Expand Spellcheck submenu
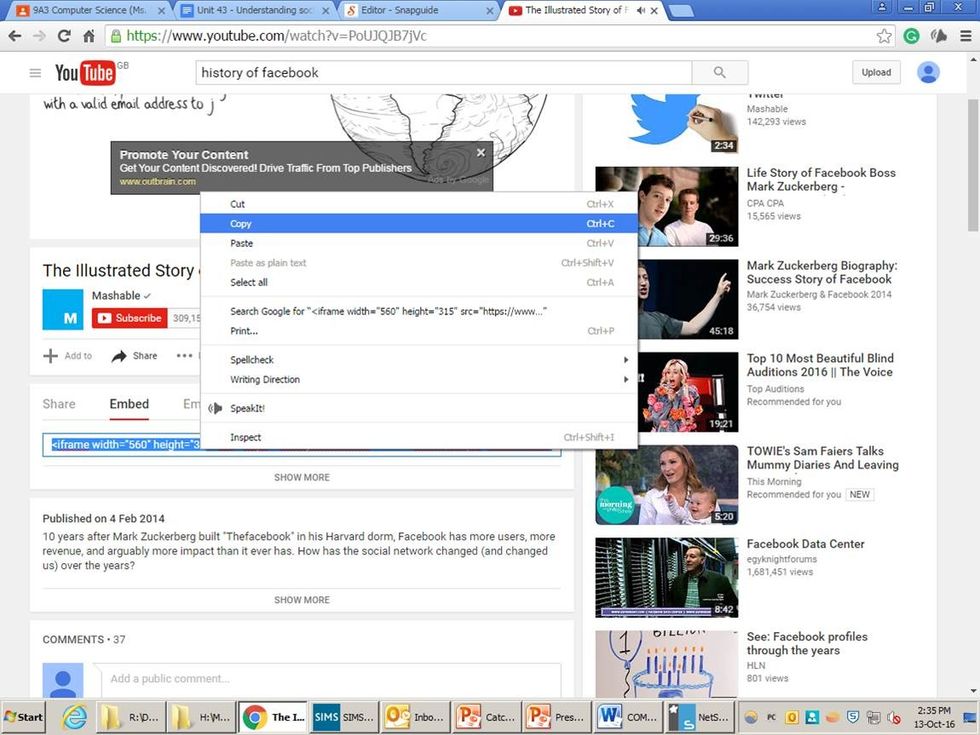Viewport: 980px width, 735px height. coord(419,360)
